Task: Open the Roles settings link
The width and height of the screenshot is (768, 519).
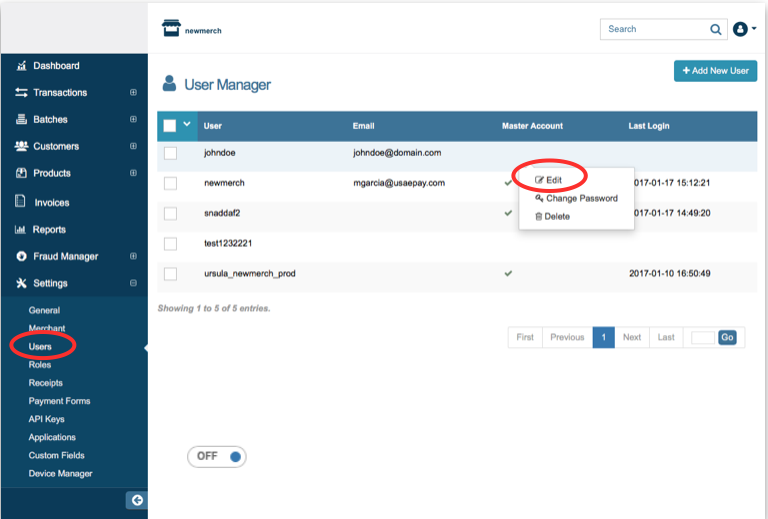Action: click(40, 365)
